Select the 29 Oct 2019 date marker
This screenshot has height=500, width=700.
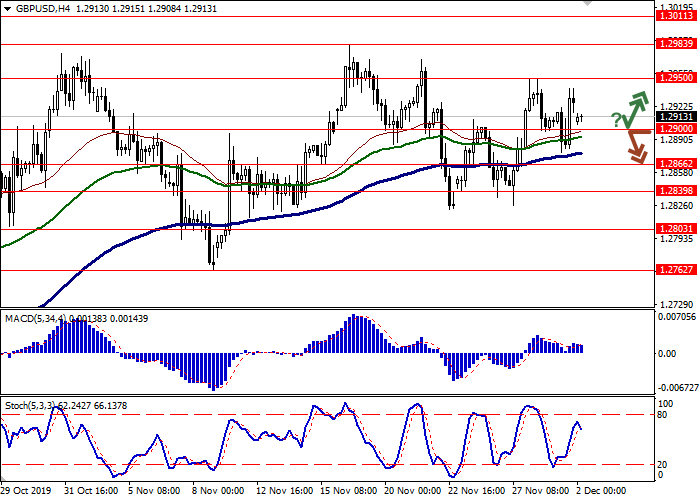(x=27, y=491)
